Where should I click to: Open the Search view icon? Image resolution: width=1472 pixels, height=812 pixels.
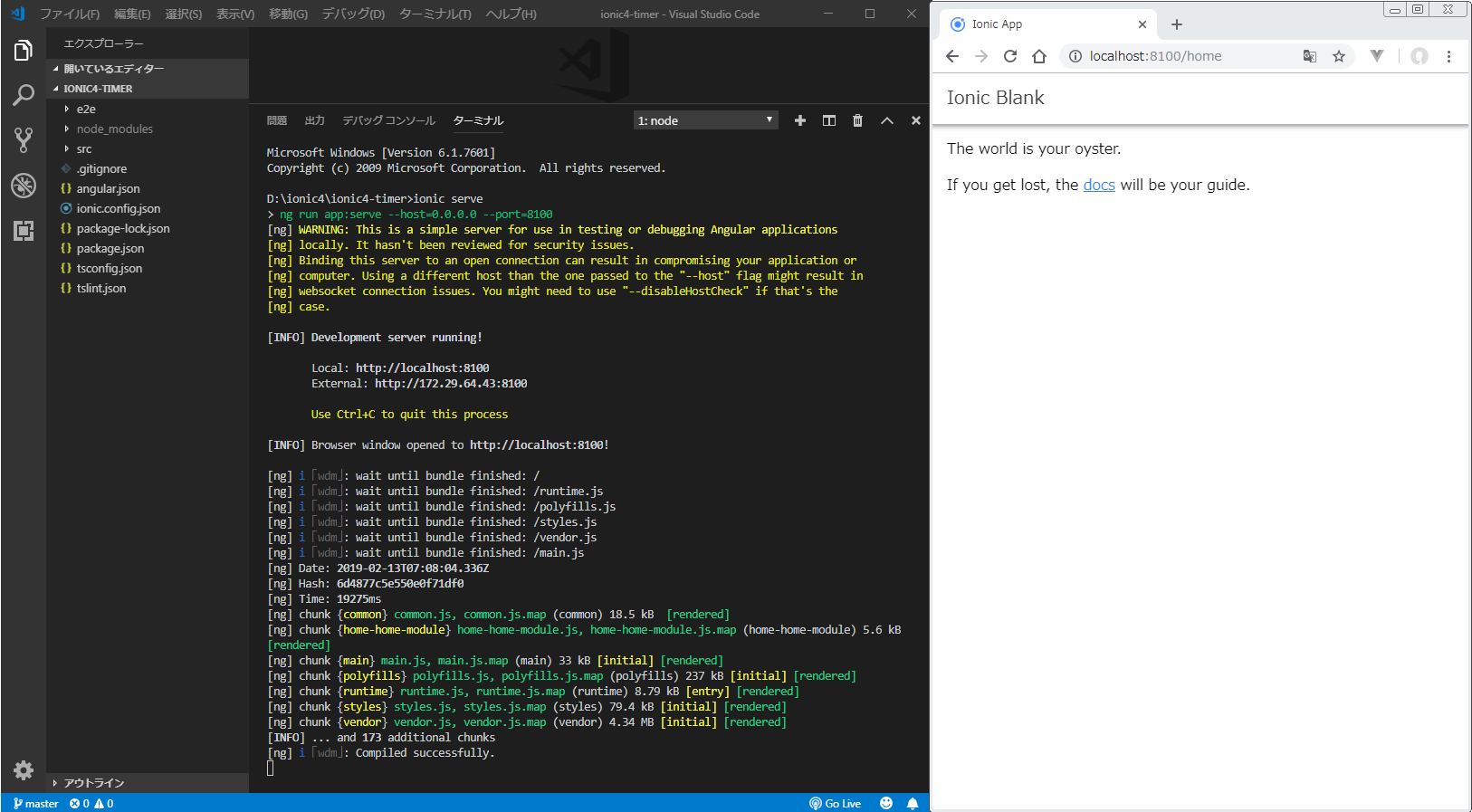coord(24,95)
